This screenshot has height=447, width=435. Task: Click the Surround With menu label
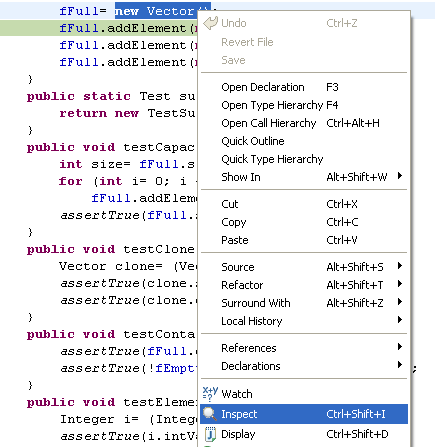click(x=256, y=303)
